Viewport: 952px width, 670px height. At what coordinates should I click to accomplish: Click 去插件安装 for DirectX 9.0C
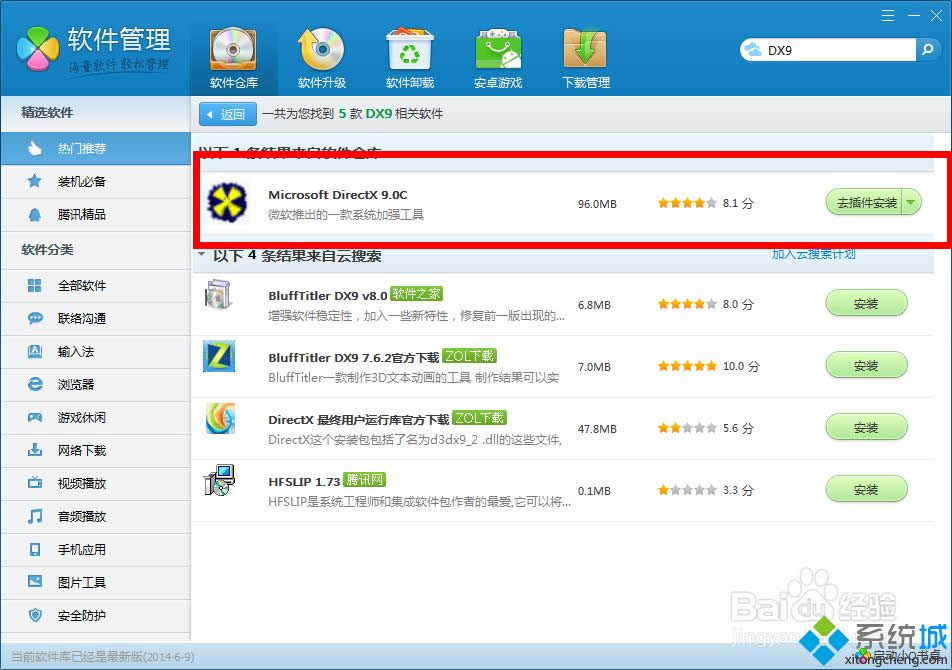(866, 203)
